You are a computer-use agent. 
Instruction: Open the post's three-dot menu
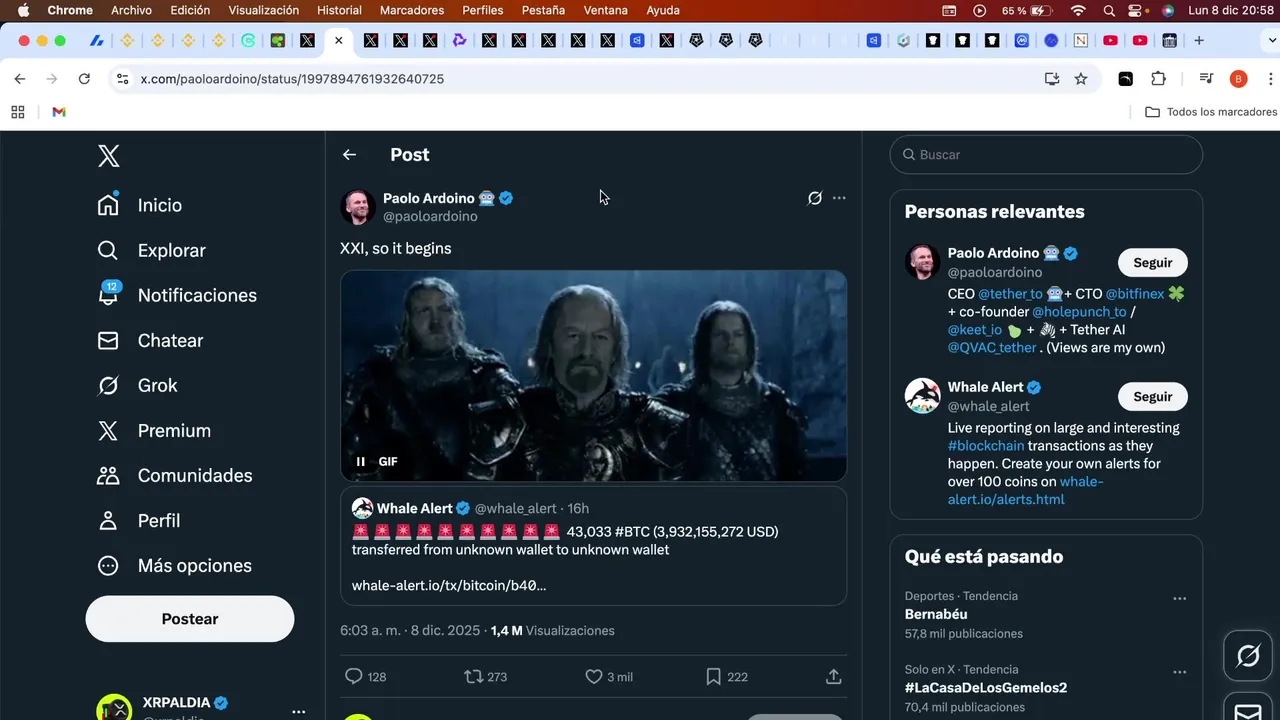coord(839,198)
